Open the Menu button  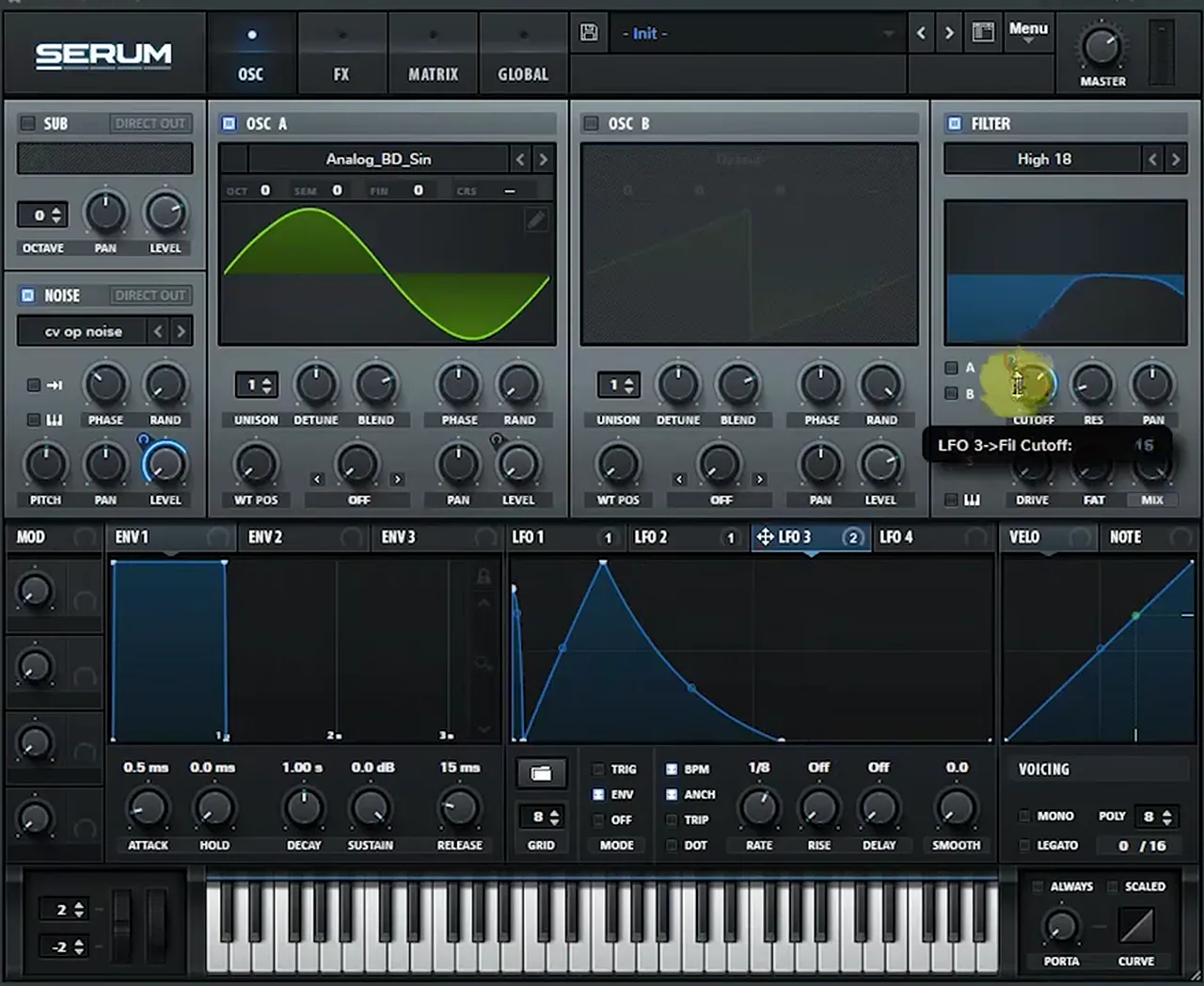tap(1028, 32)
